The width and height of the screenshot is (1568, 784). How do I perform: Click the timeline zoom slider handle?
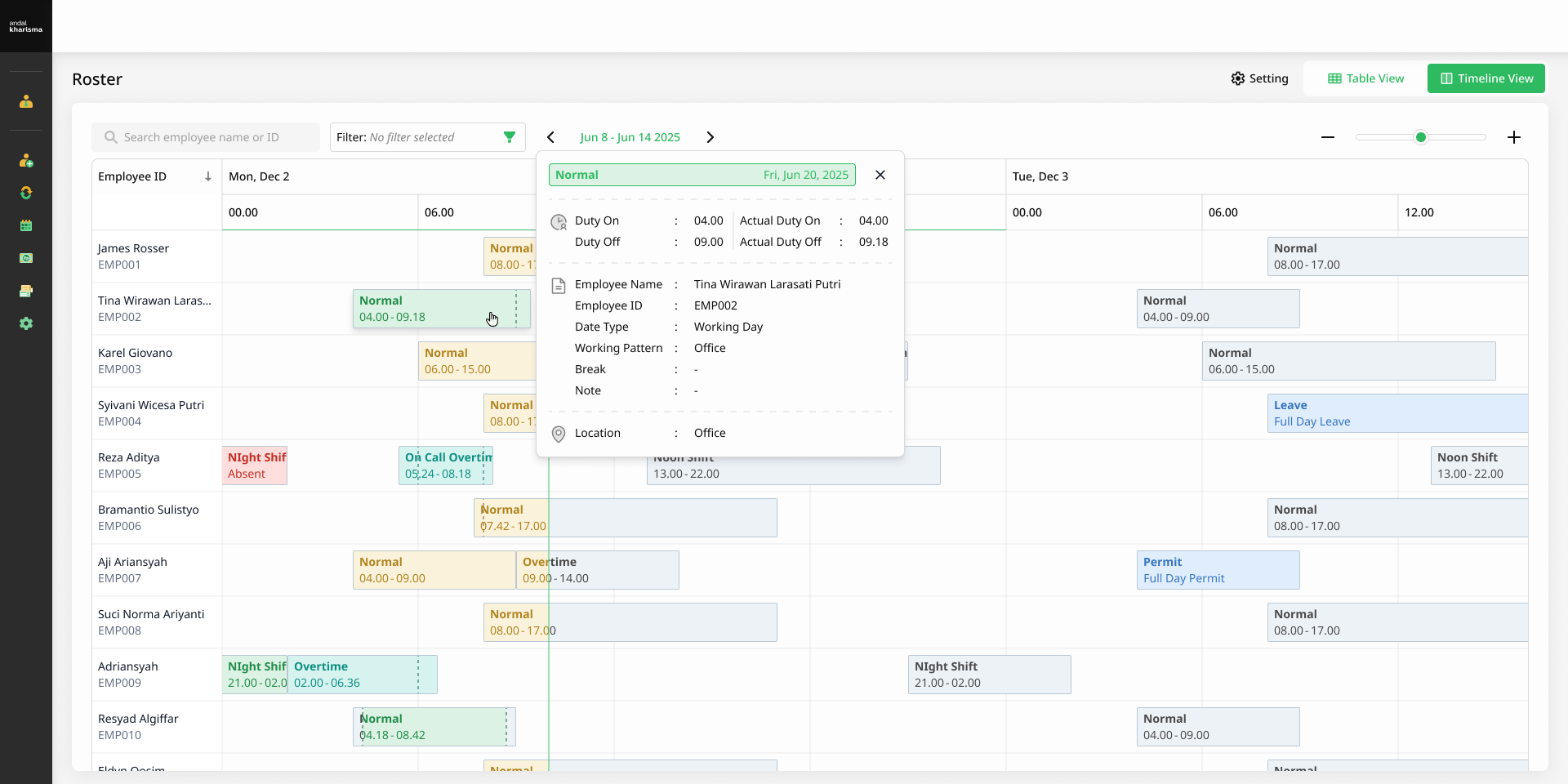click(1421, 137)
